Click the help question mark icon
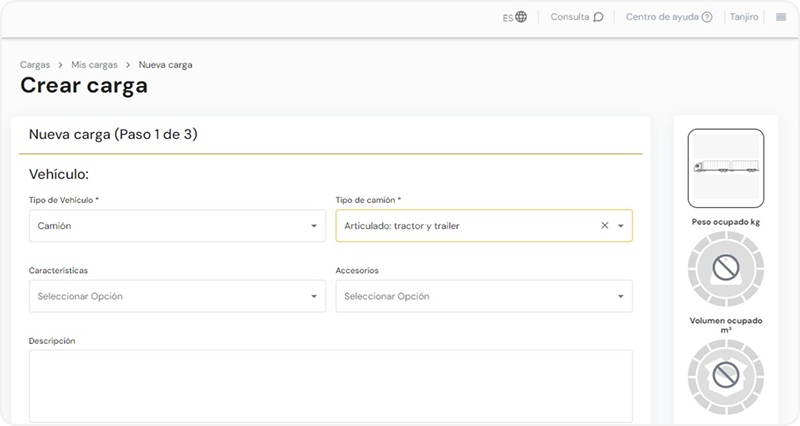 point(707,17)
